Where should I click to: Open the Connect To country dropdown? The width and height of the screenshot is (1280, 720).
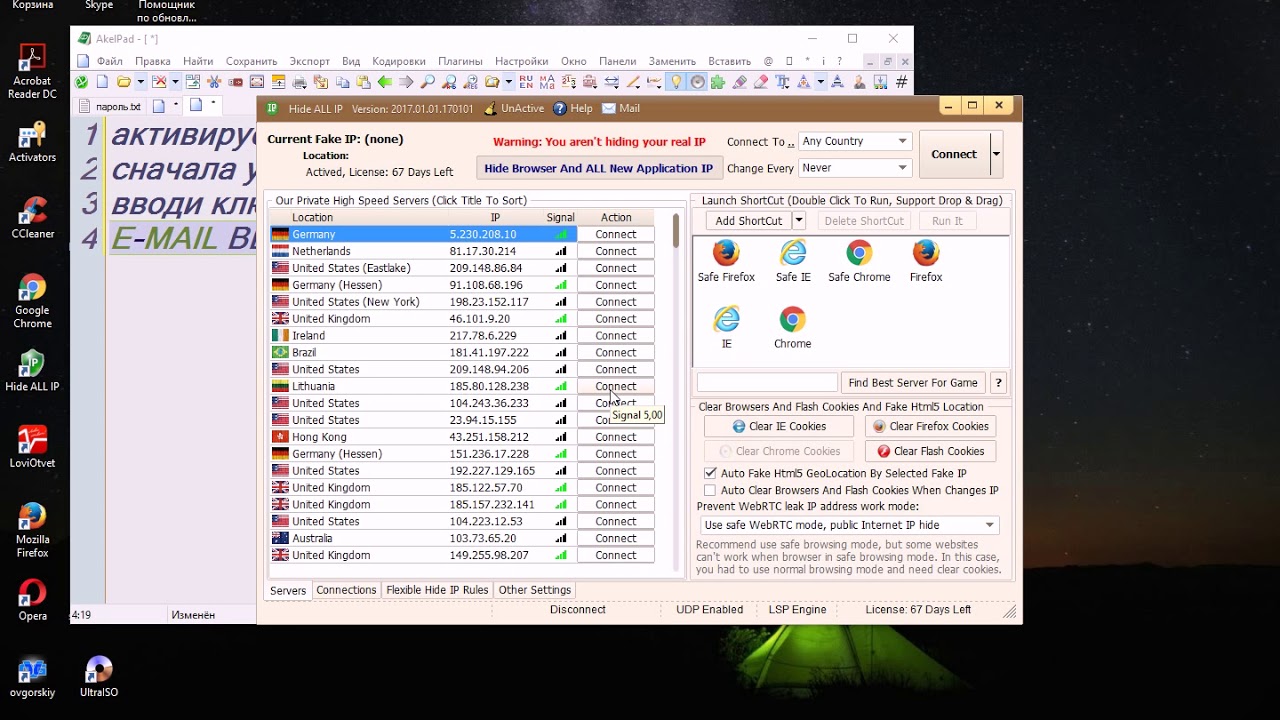click(855, 141)
